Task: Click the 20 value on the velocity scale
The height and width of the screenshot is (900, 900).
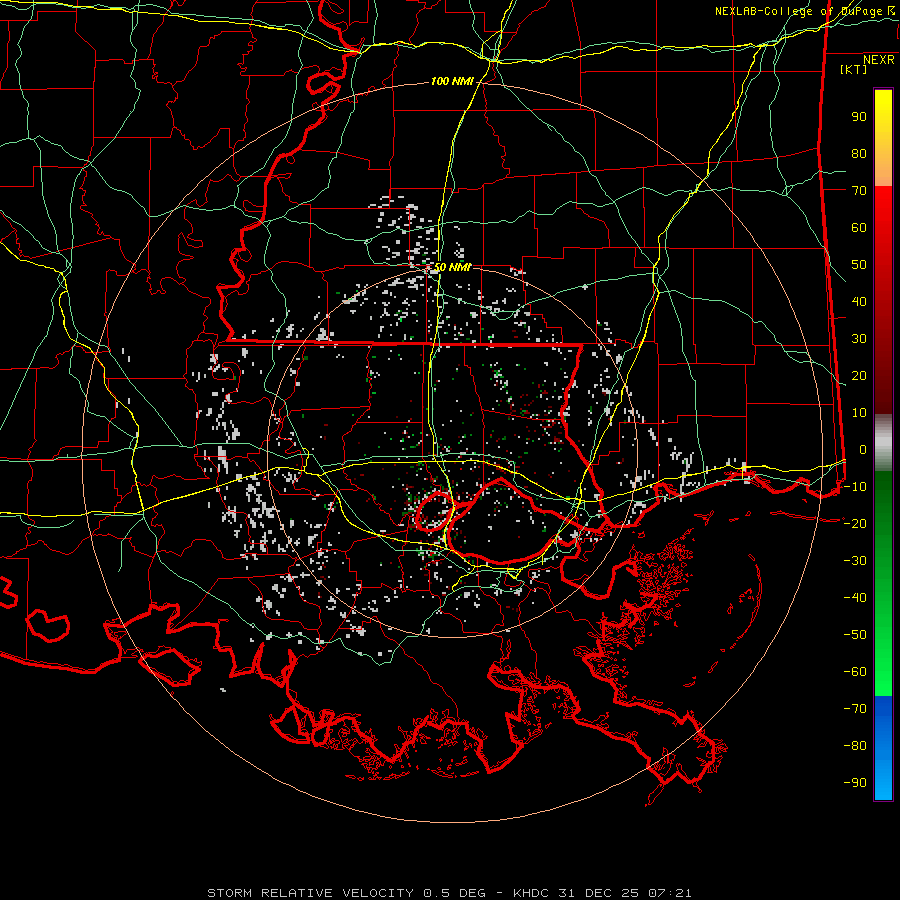Action: [859, 376]
